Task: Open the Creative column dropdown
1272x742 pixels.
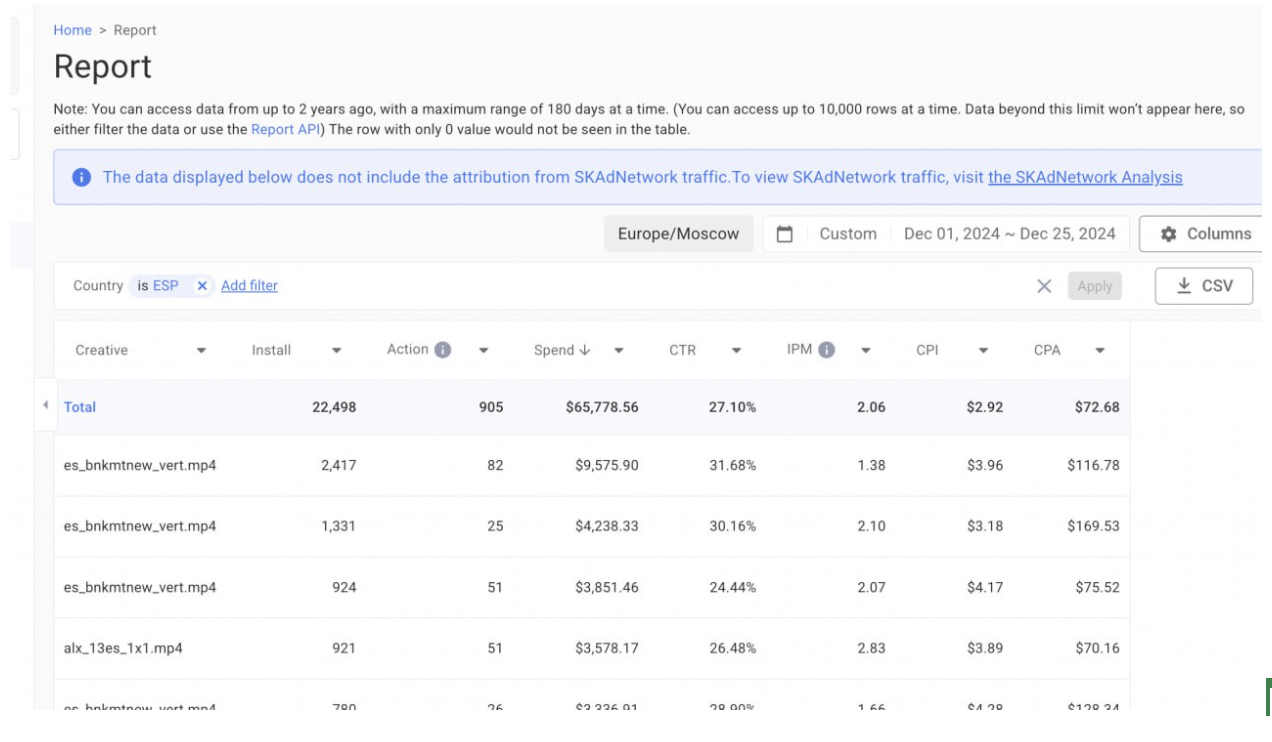Action: tap(201, 351)
